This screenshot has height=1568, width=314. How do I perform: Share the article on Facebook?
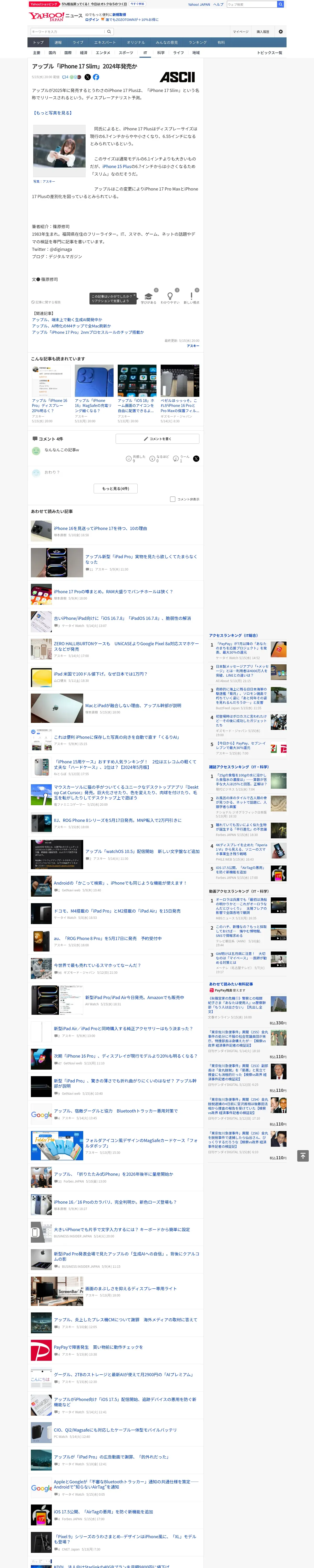point(96,77)
